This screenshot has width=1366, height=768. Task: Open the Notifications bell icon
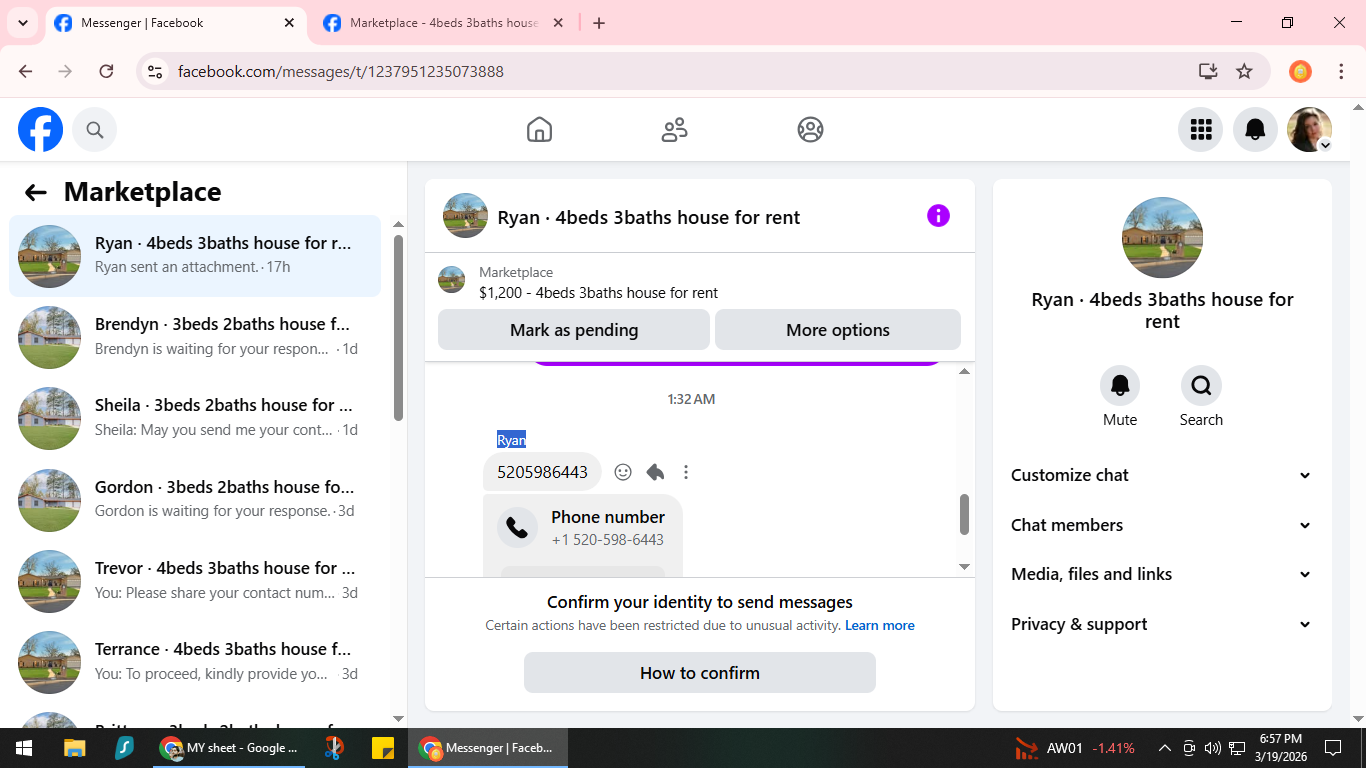pyautogui.click(x=1255, y=130)
